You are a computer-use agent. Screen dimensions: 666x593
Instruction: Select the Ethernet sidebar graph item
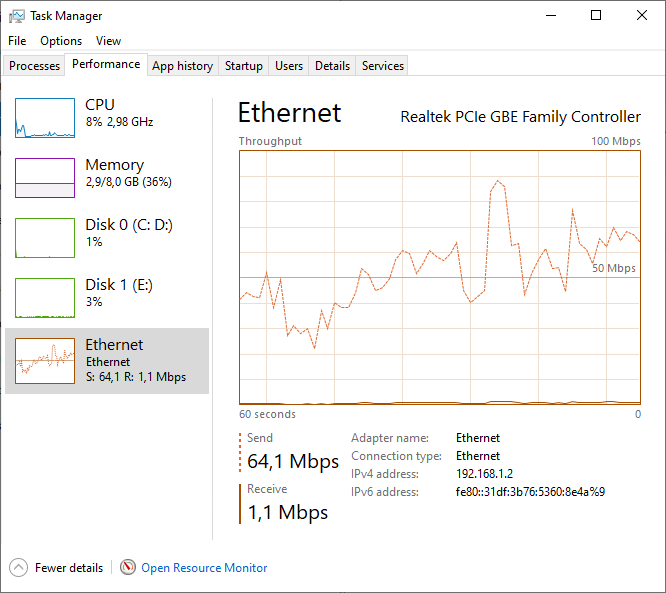click(x=45, y=361)
